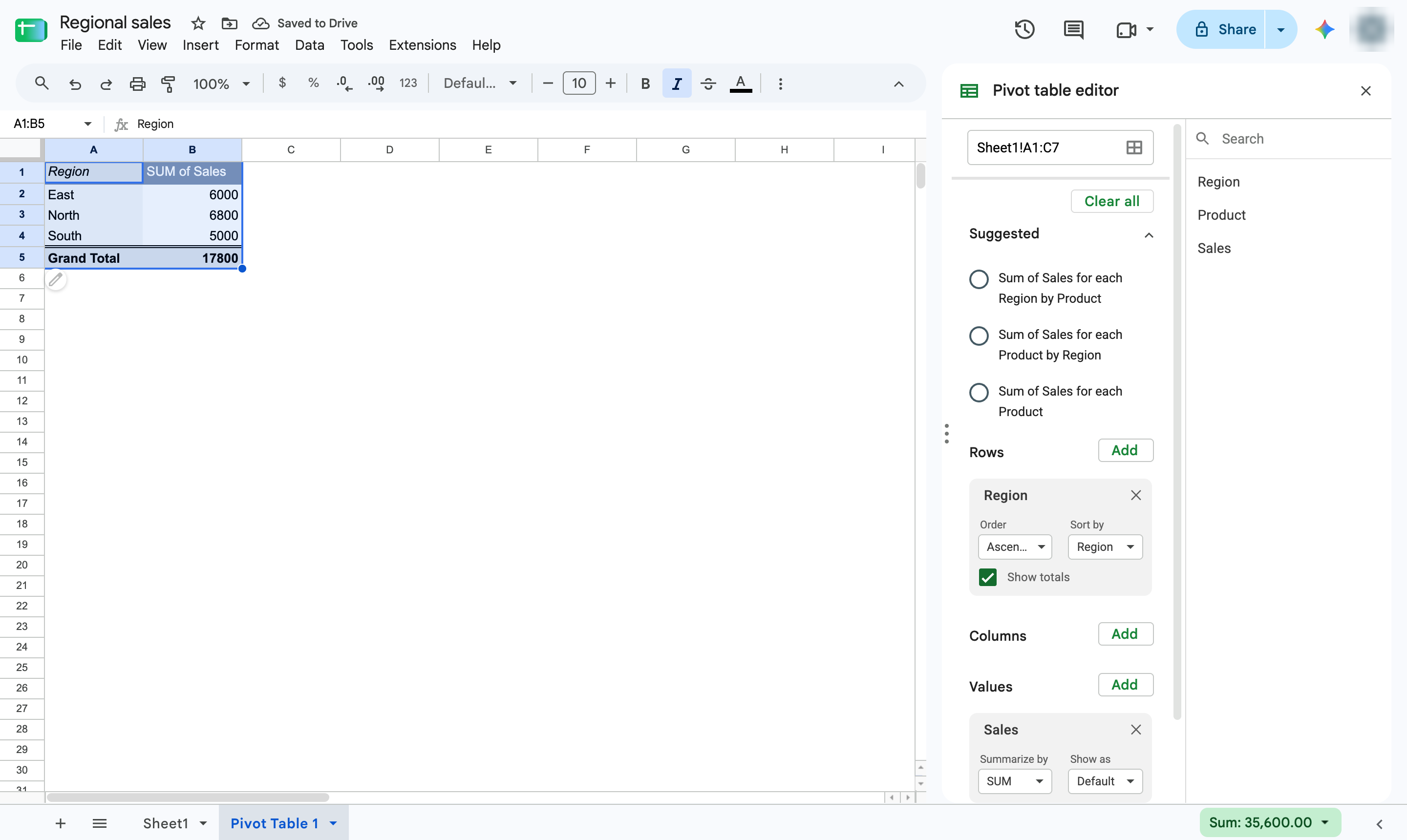The image size is (1407, 840).
Task: Add a field to Columns
Action: coord(1125,633)
